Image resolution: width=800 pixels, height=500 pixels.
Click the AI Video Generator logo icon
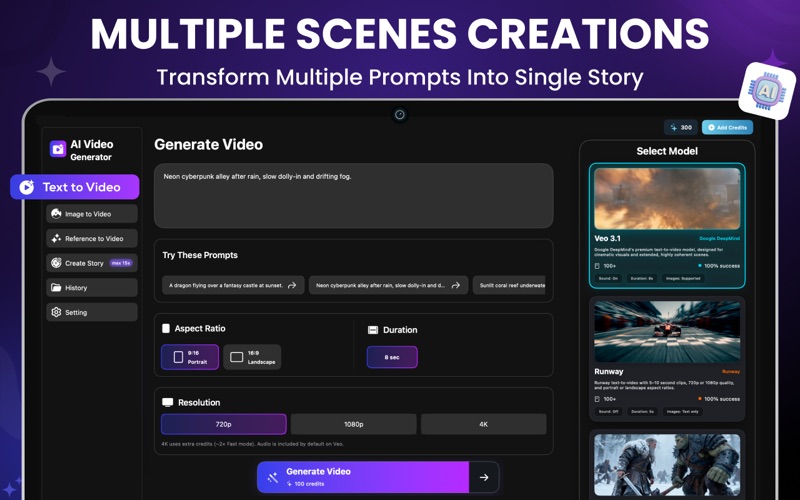point(58,149)
